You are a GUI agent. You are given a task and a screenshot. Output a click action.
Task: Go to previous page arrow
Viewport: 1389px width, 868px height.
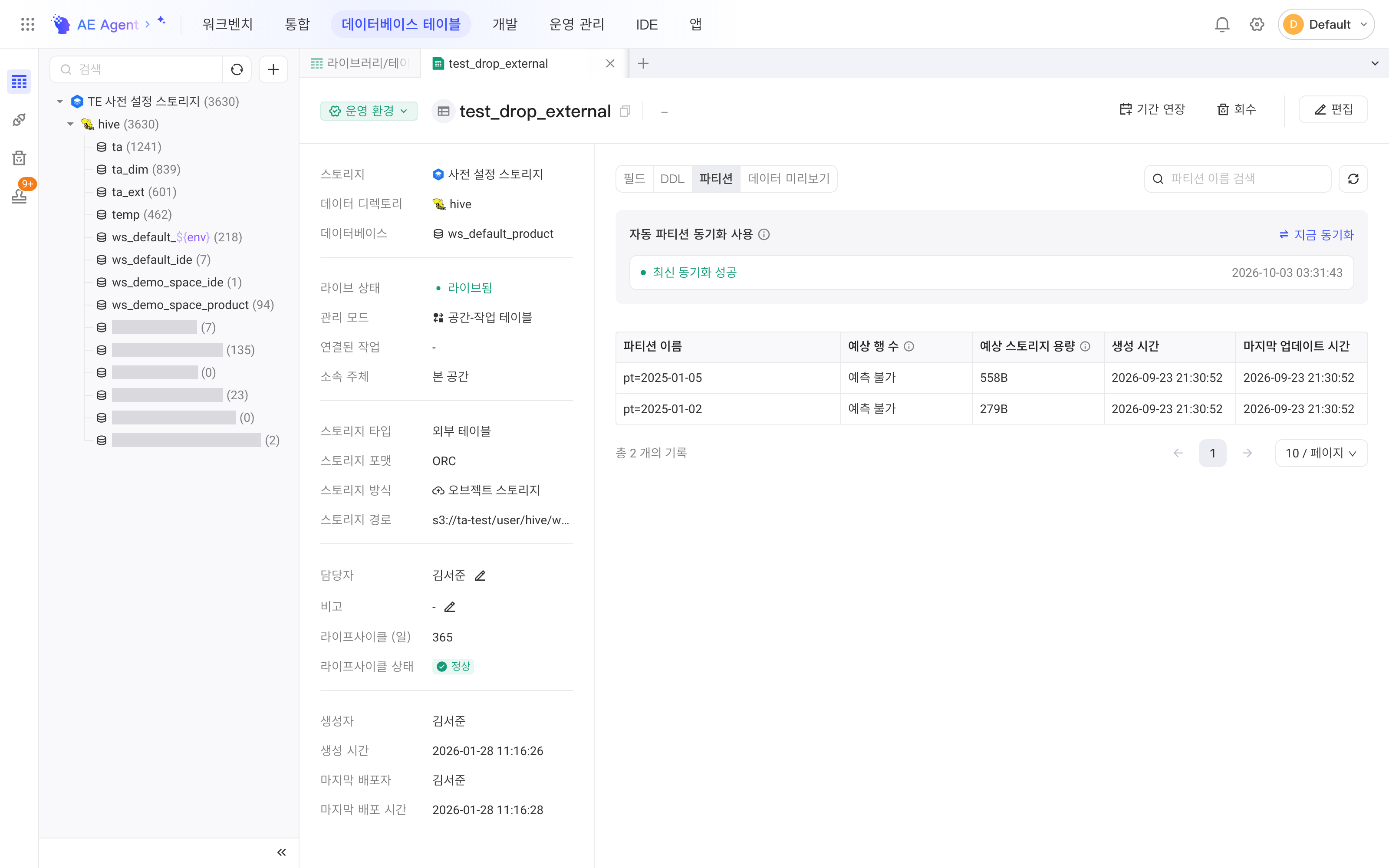coord(1178,453)
